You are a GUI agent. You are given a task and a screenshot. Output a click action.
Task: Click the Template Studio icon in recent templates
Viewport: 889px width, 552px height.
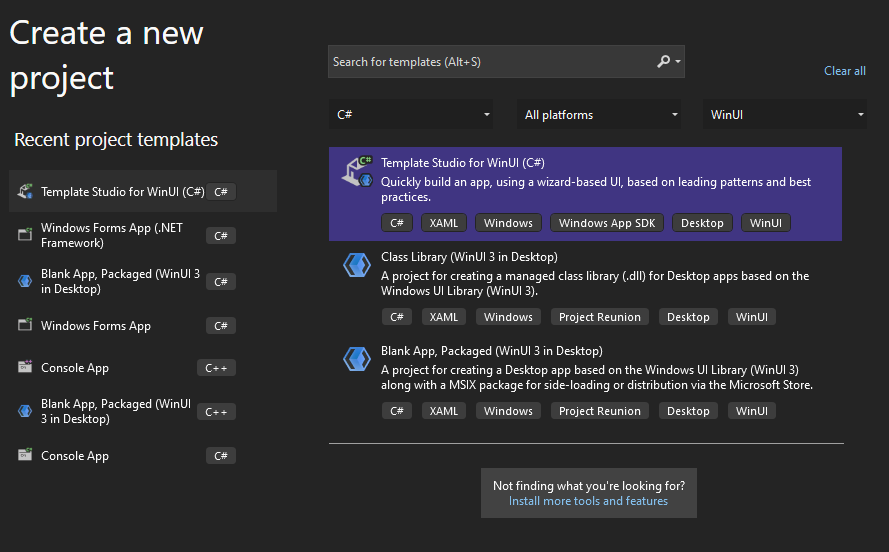[x=25, y=192]
